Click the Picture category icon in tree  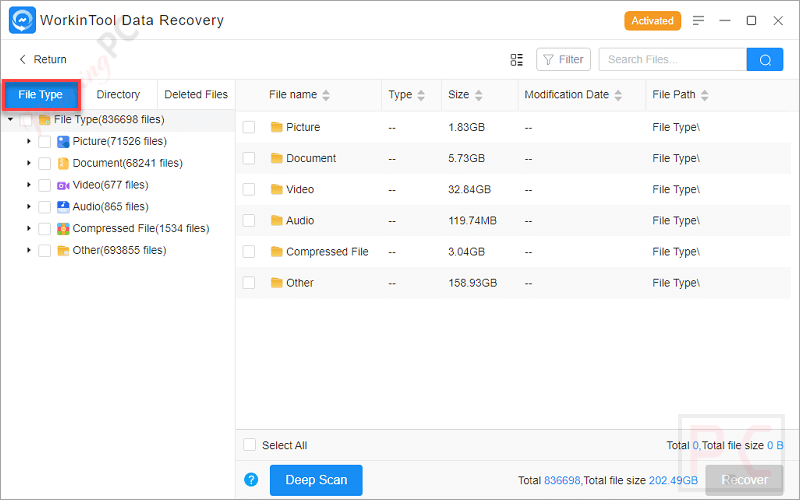pyautogui.click(x=63, y=141)
